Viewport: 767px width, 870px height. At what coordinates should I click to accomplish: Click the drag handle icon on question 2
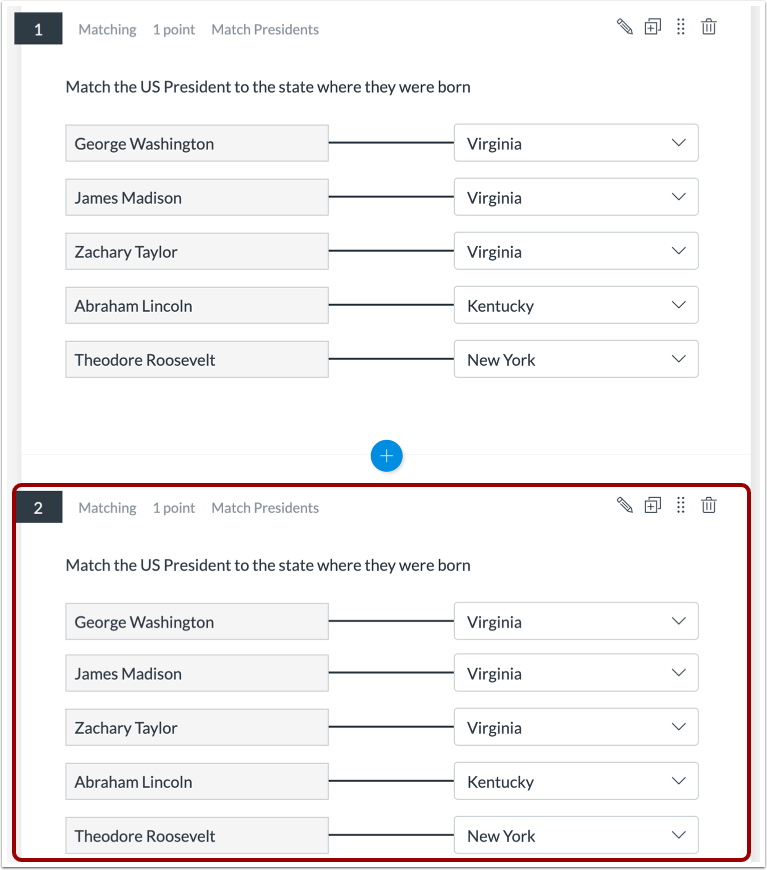681,505
